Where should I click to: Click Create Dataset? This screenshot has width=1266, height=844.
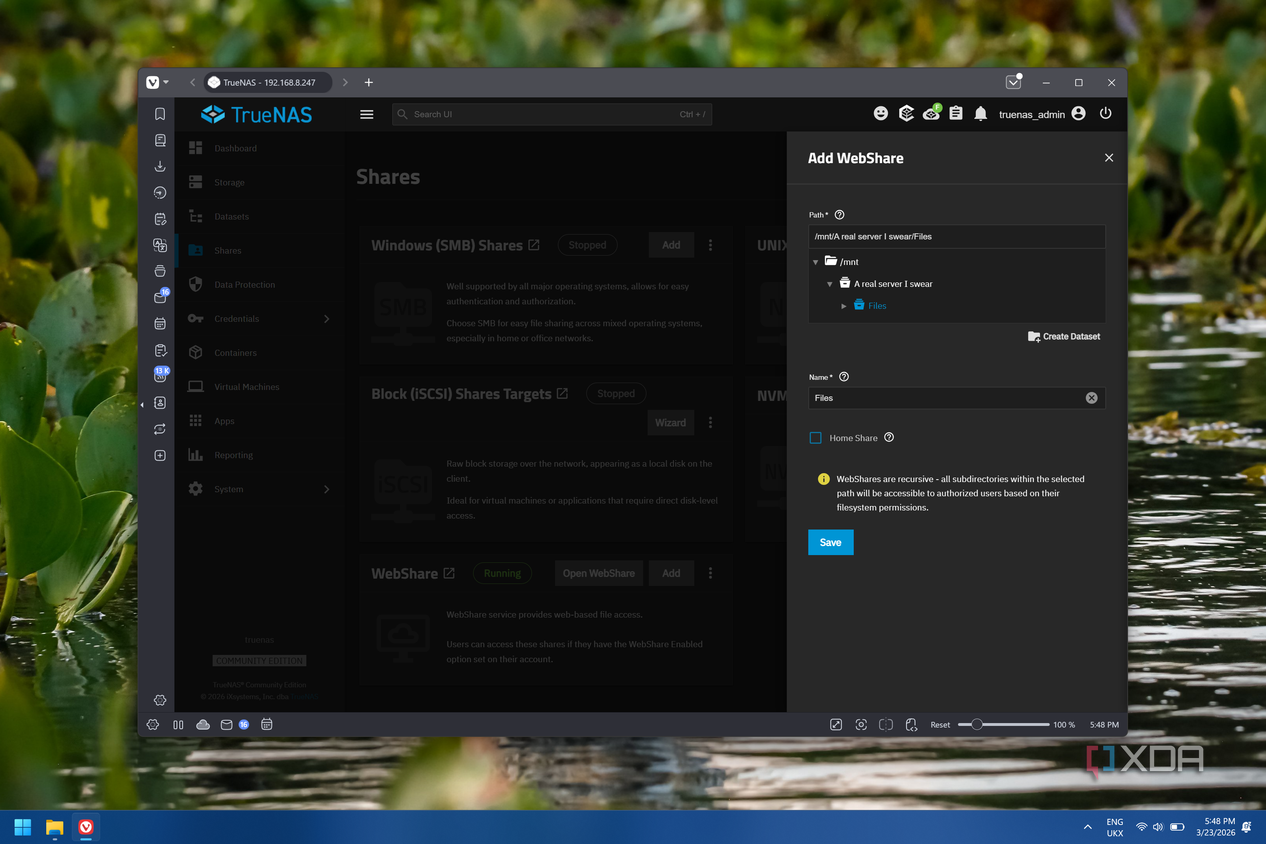[1064, 336]
